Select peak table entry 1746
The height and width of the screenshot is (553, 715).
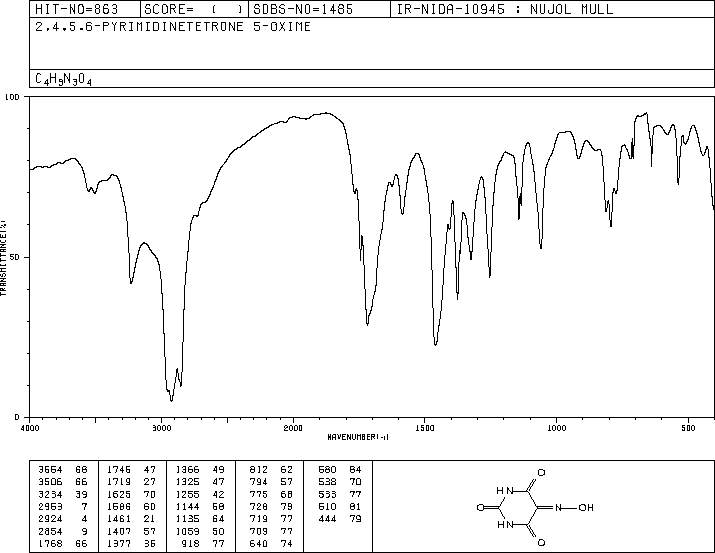[x=131, y=469]
